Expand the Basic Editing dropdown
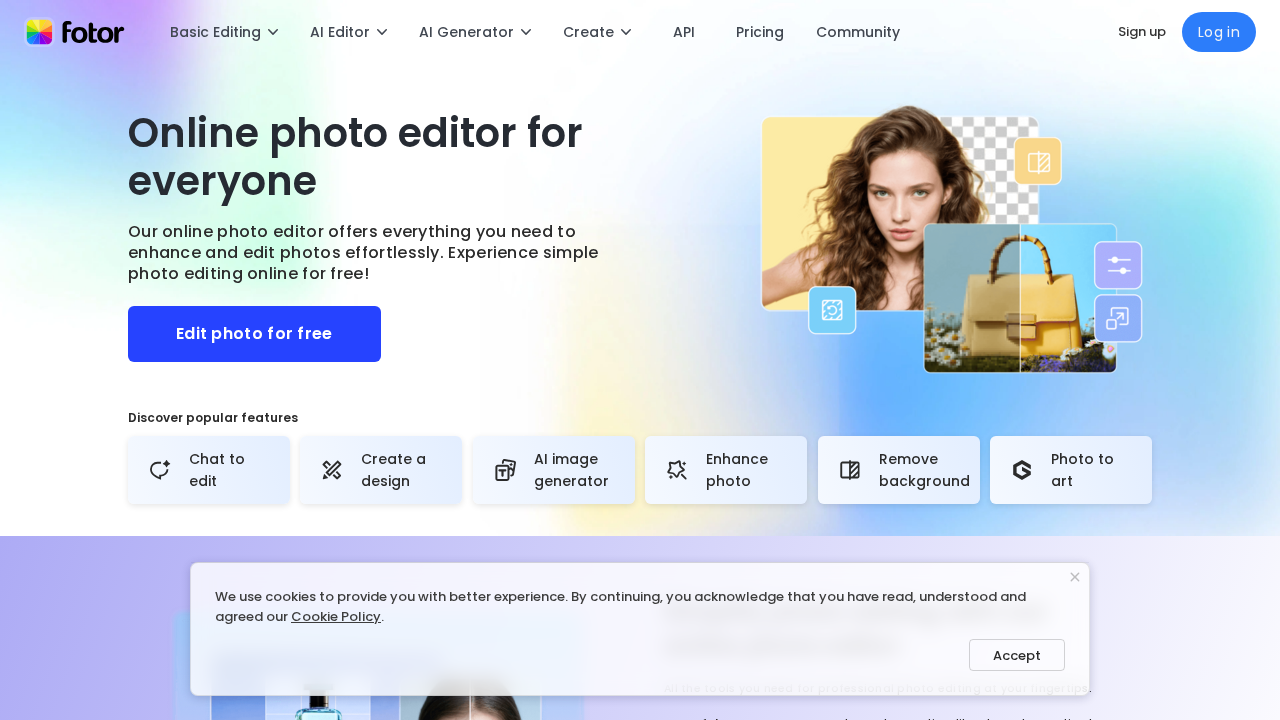 click(224, 32)
